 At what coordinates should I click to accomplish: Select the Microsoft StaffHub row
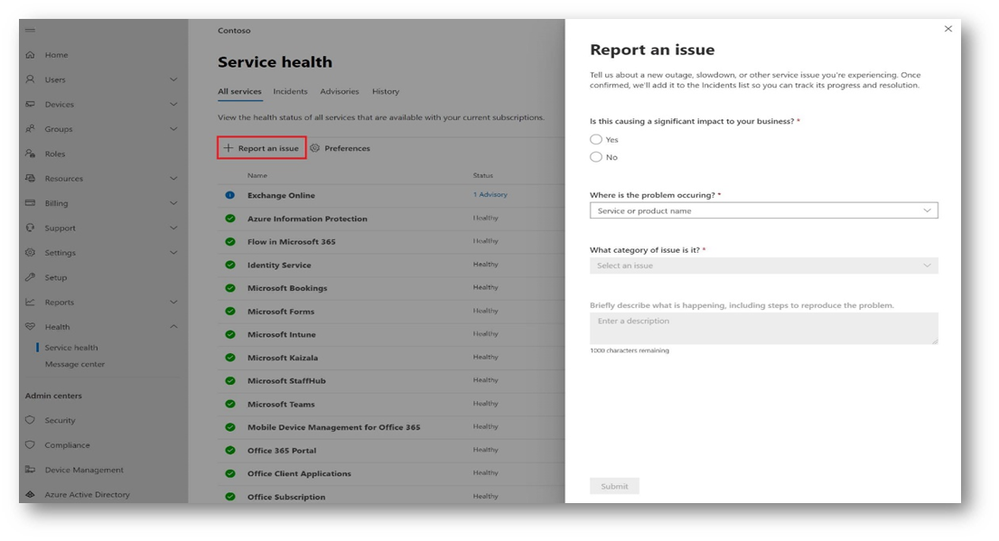[x=391, y=380]
